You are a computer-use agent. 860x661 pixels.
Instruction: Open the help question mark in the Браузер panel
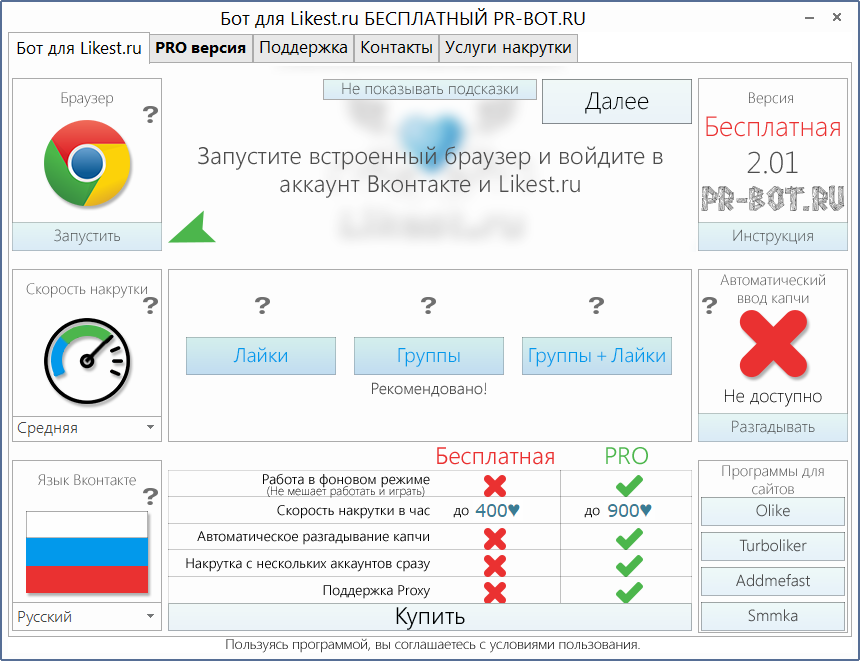click(x=150, y=114)
